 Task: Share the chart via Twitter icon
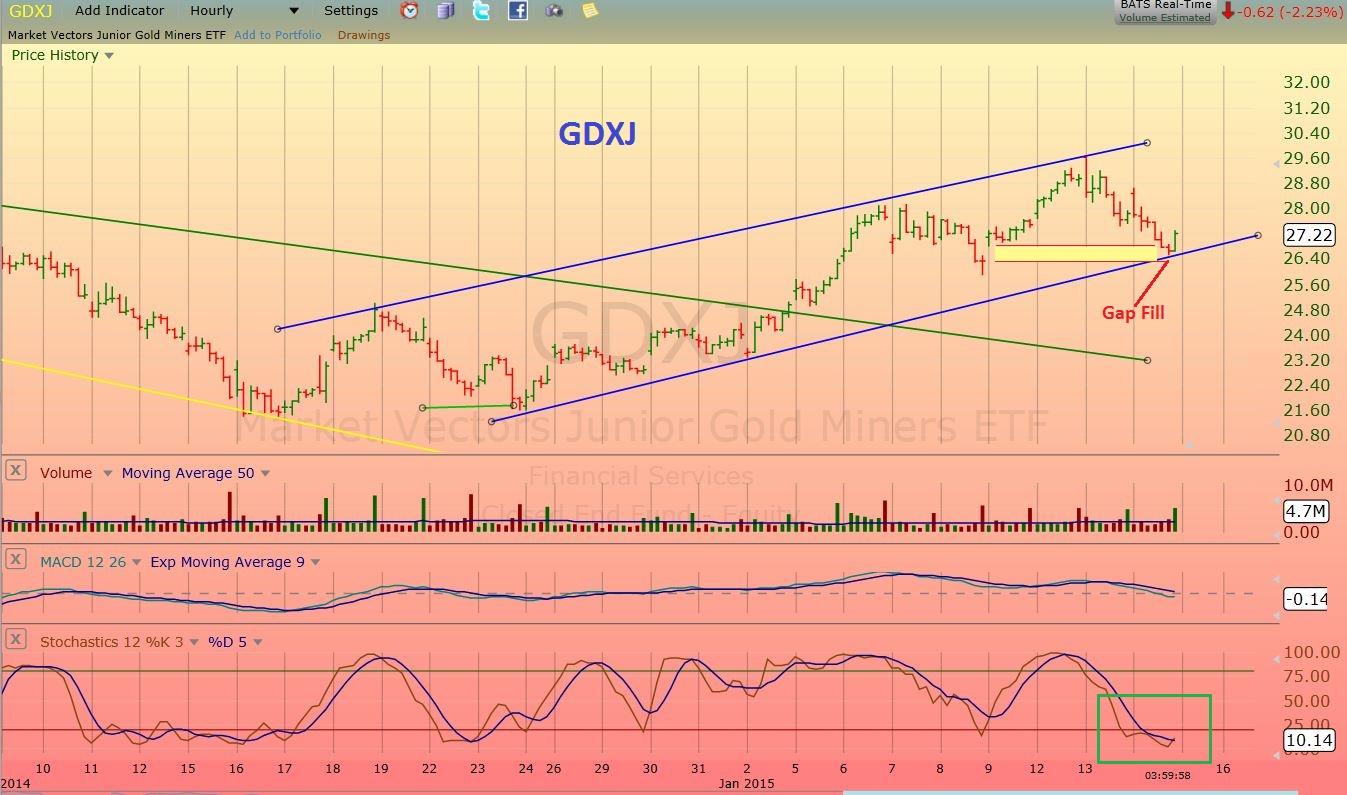pos(481,11)
